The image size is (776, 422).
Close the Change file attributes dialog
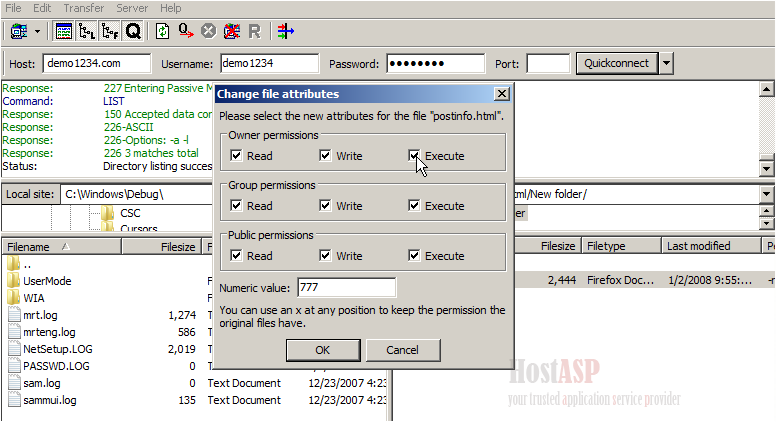(x=502, y=94)
